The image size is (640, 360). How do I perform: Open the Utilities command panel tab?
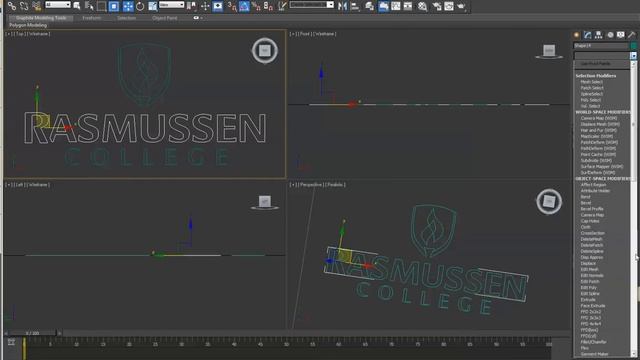point(631,35)
